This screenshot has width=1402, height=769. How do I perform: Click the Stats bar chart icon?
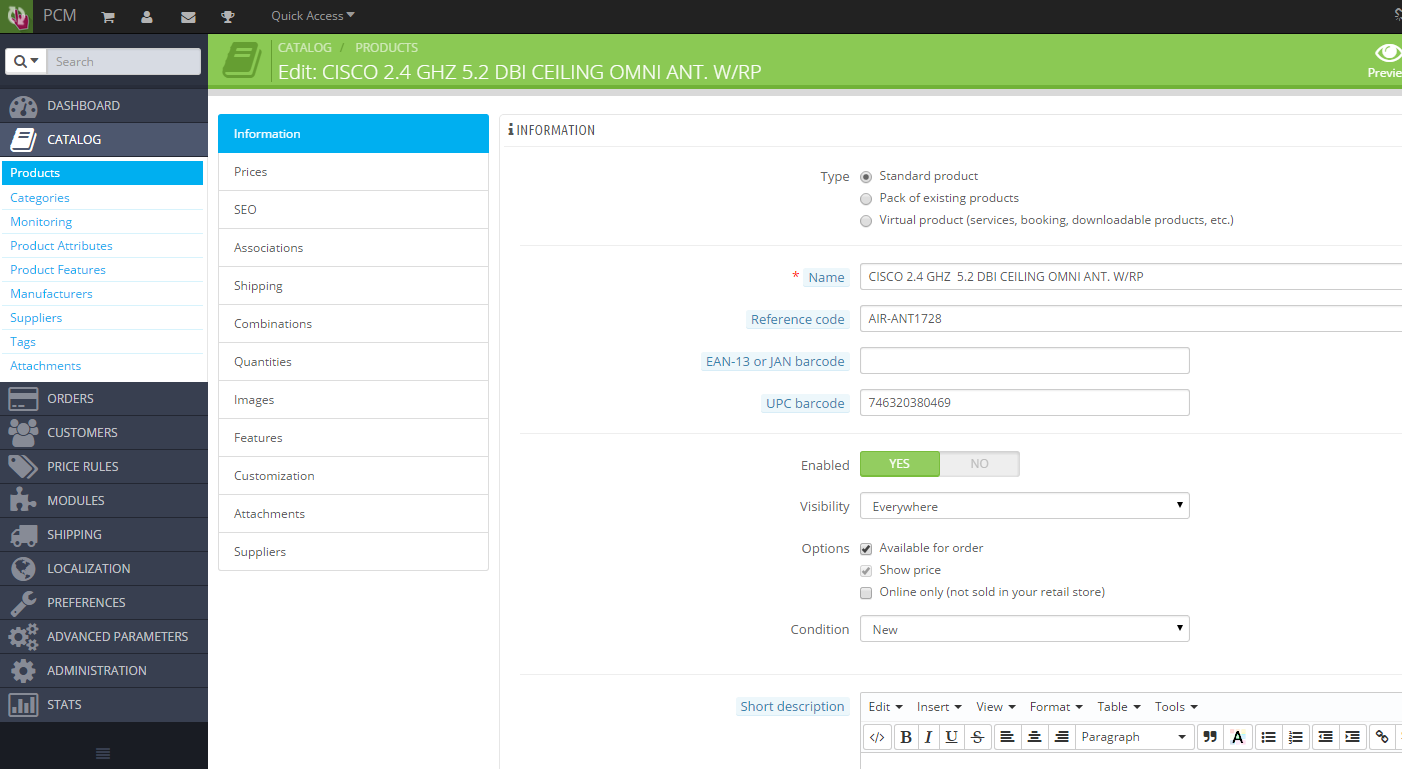coord(23,705)
